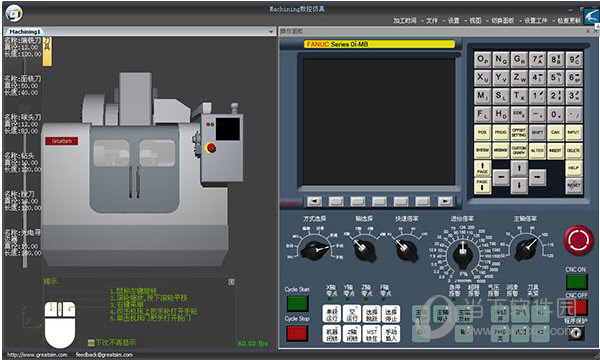Toggle 单段运行 single-block button
The width and height of the screenshot is (600, 360).
pos(332,314)
